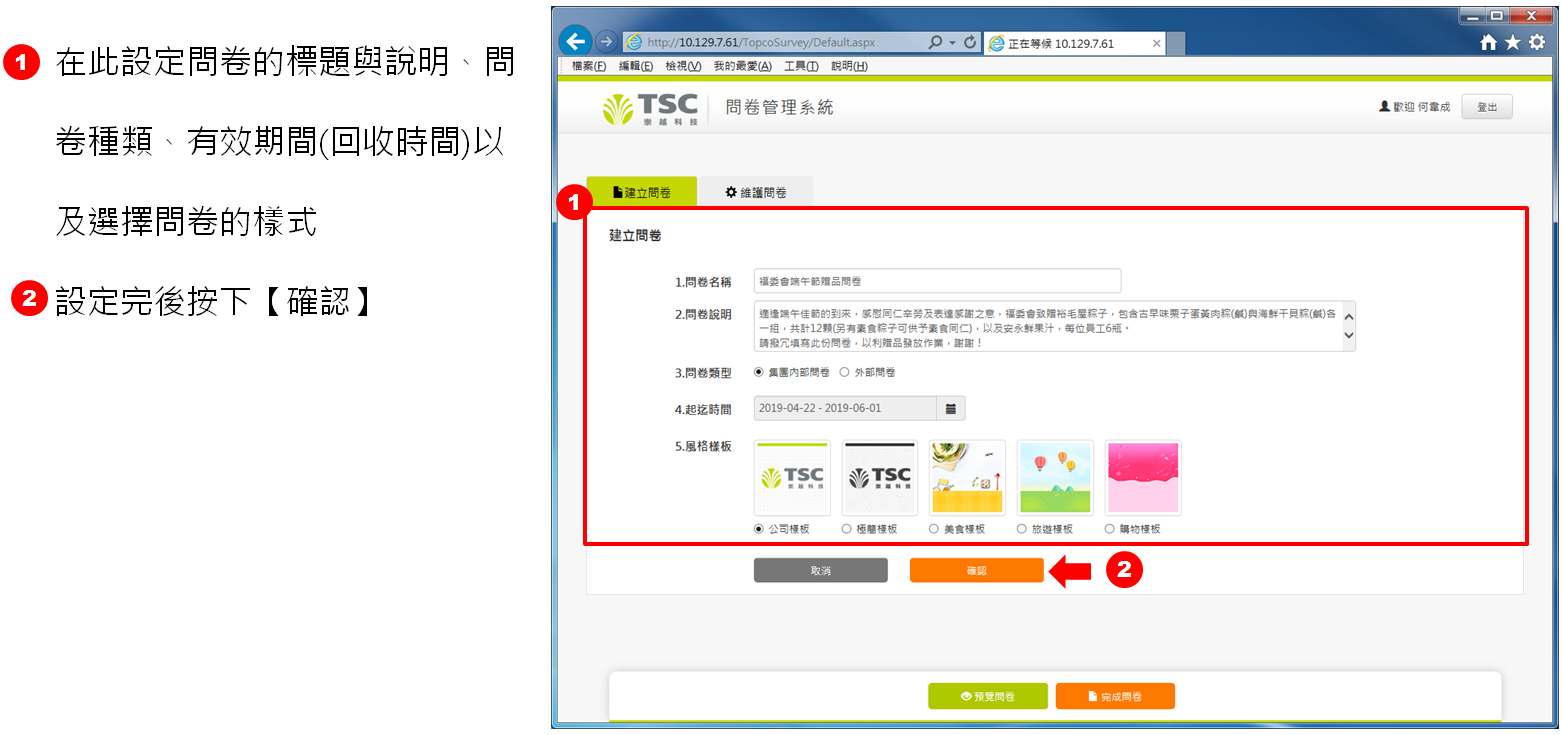Choose the 美食樣板 radio button
The width and height of the screenshot is (1562, 735).
point(934,529)
